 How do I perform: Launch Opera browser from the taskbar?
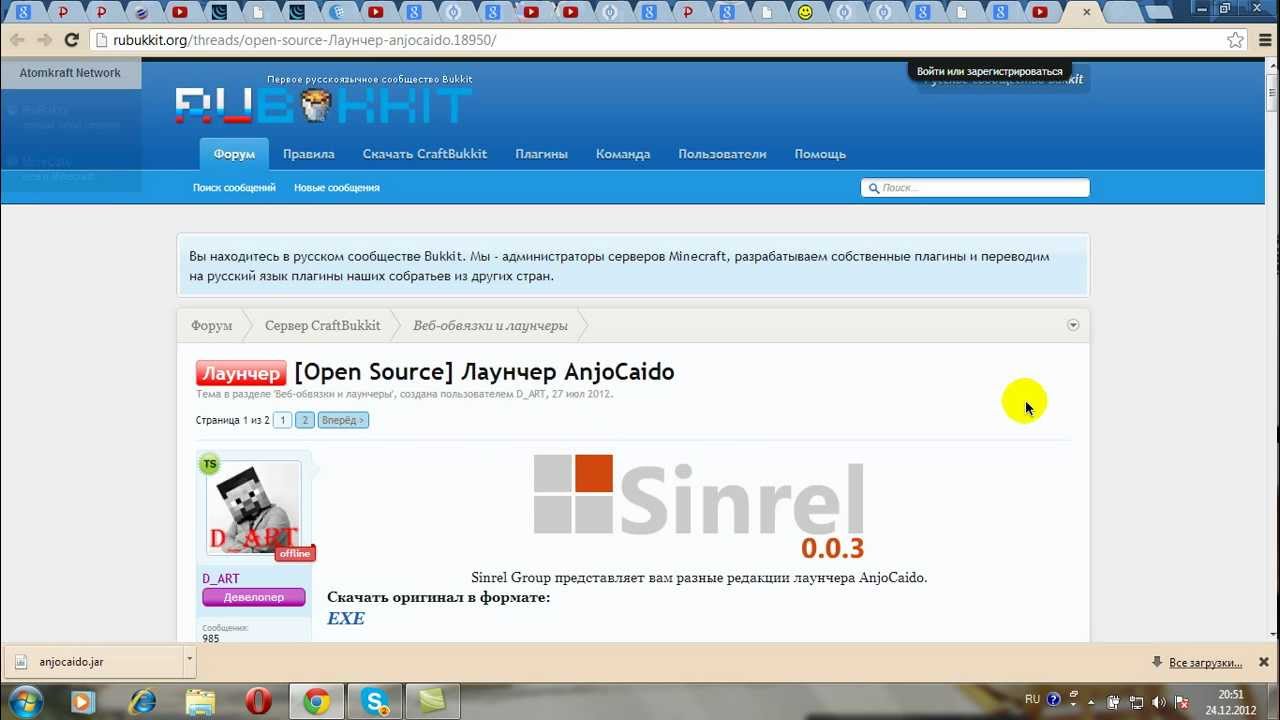(258, 702)
